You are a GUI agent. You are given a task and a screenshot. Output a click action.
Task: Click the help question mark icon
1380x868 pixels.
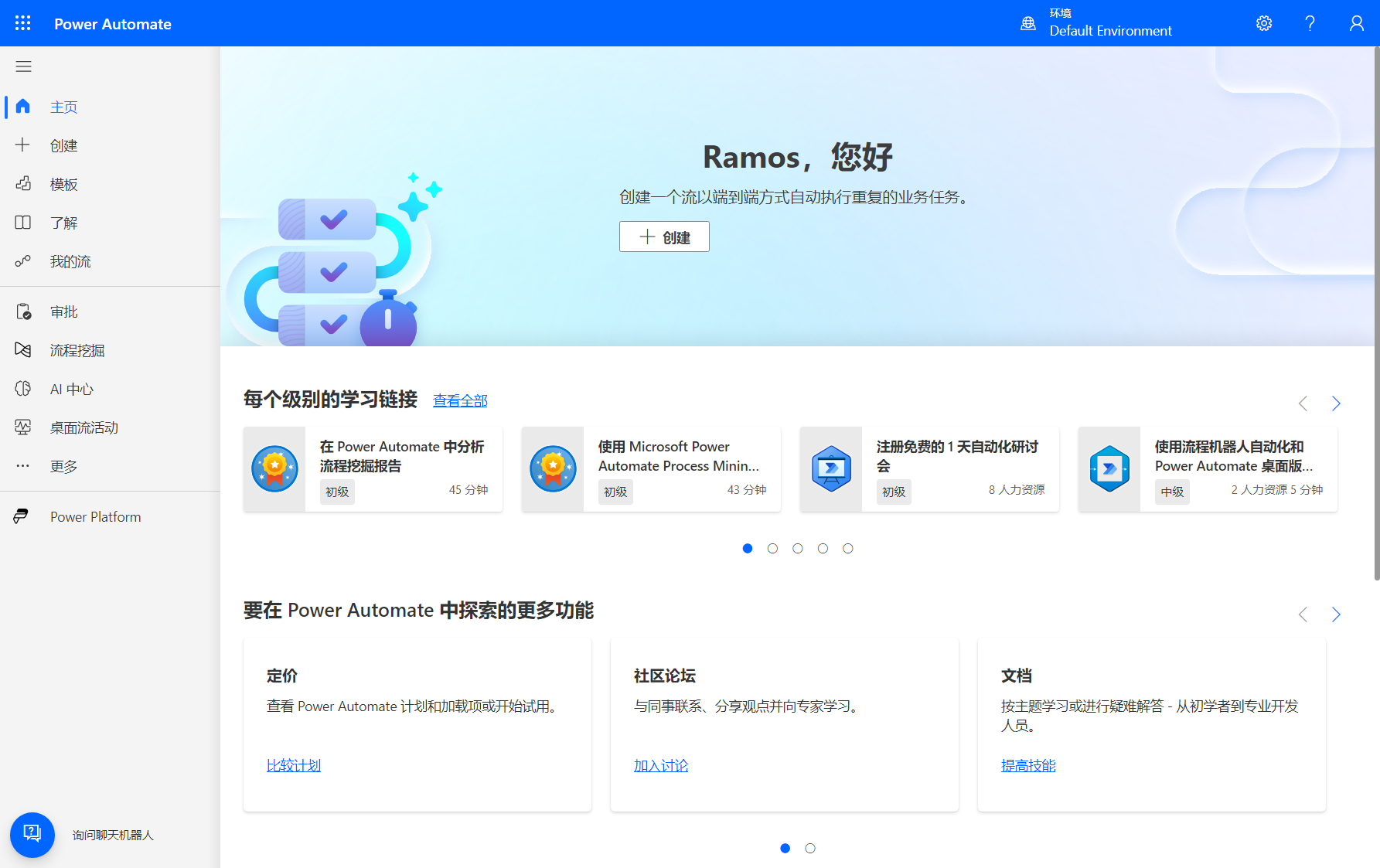click(1310, 23)
